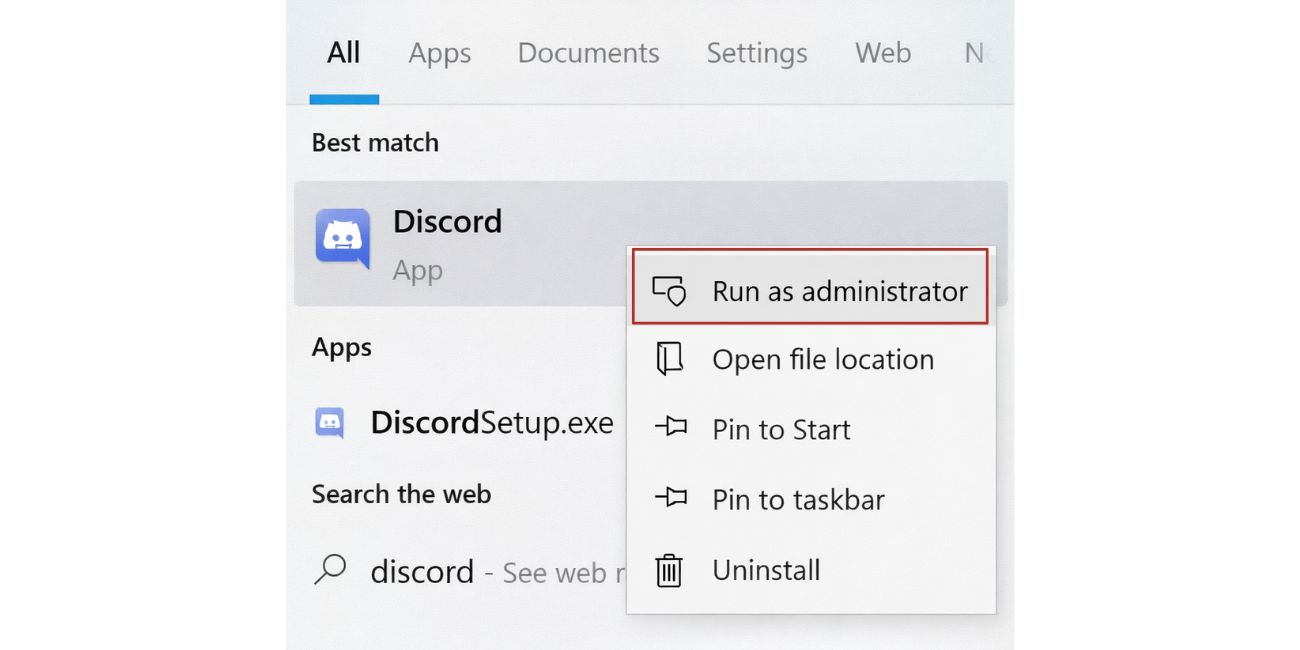Select Open file location

tap(823, 359)
